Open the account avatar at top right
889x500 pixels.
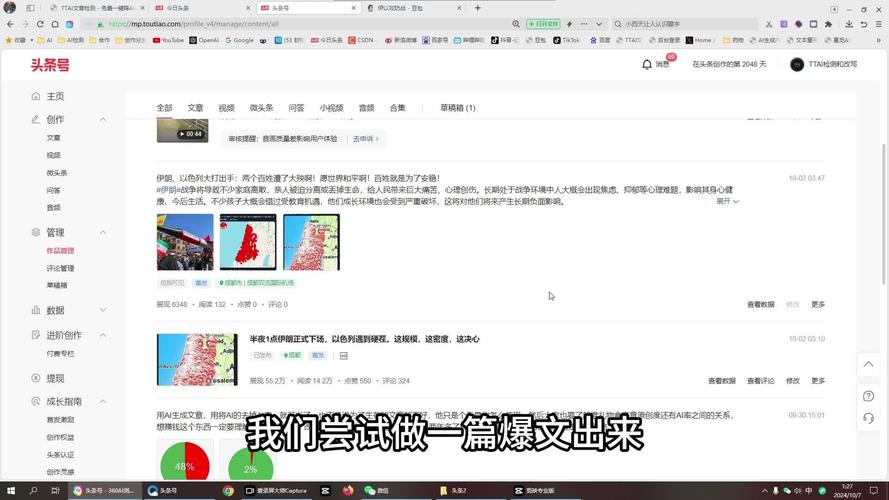(x=797, y=65)
